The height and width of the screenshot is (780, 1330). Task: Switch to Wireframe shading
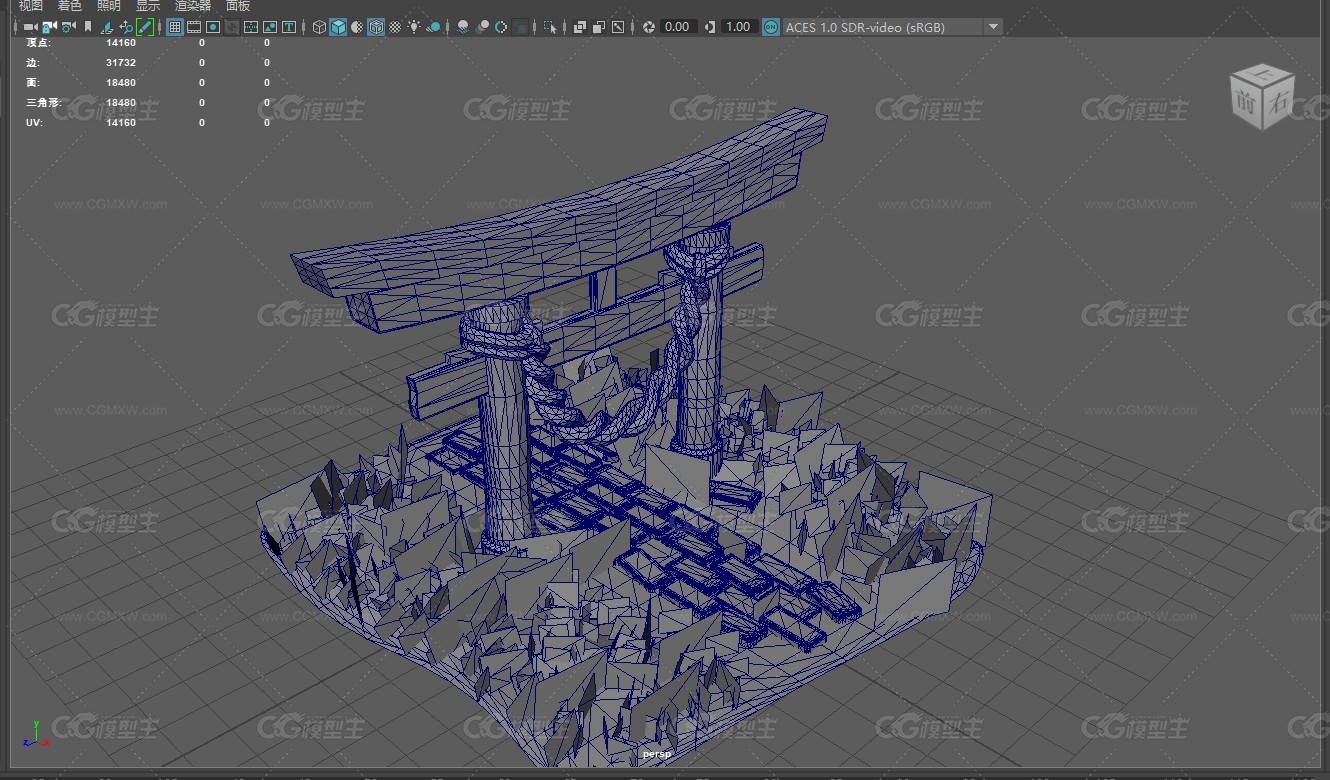[x=319, y=27]
